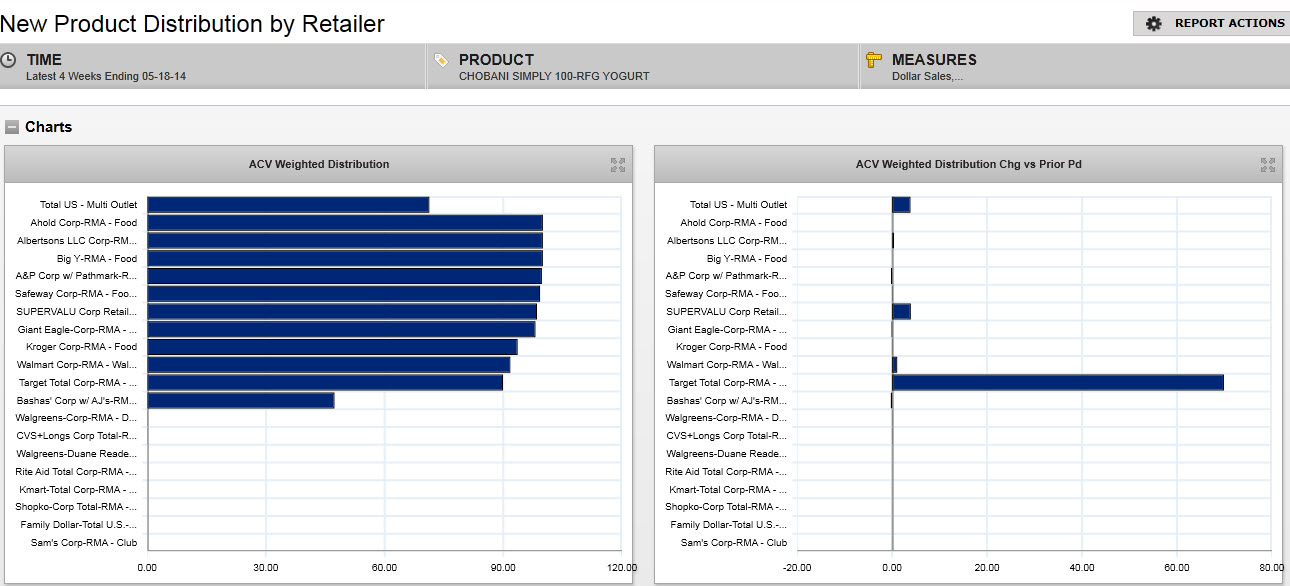Click the ACV Weighted Distribution chart title
This screenshot has width=1290, height=586.
pos(319,164)
